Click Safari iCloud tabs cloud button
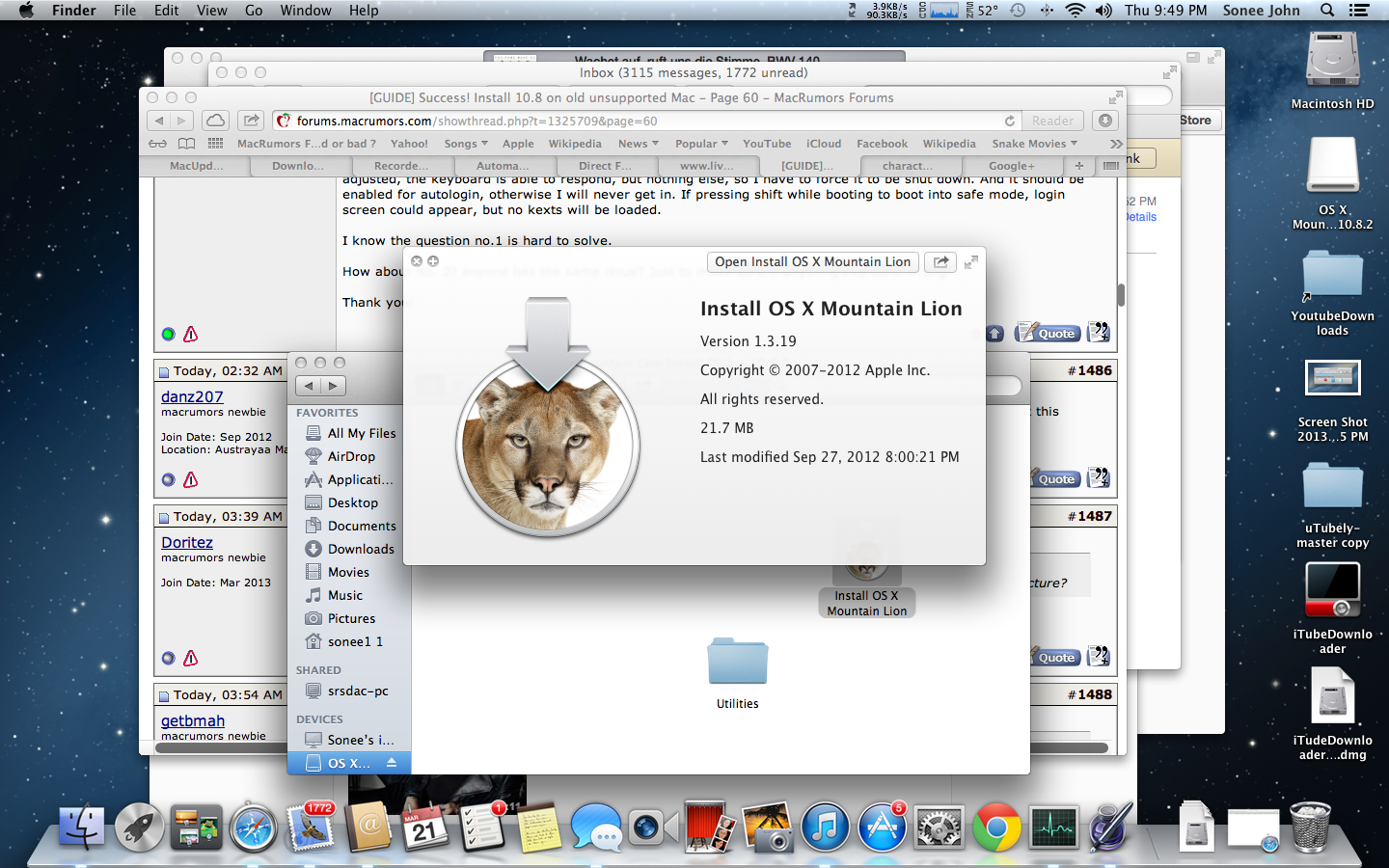1389x868 pixels. 215,121
